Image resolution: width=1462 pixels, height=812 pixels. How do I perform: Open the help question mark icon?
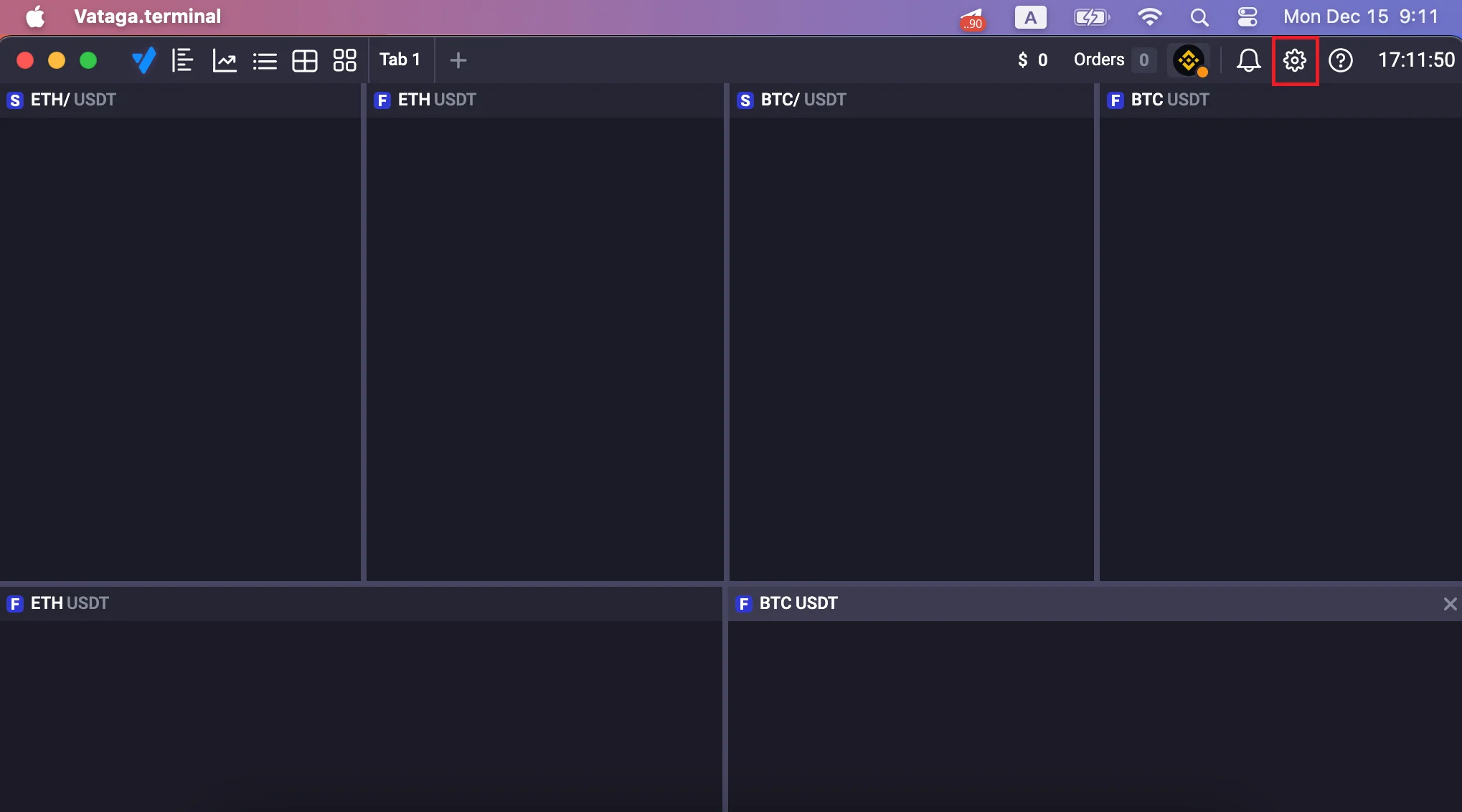1340,60
